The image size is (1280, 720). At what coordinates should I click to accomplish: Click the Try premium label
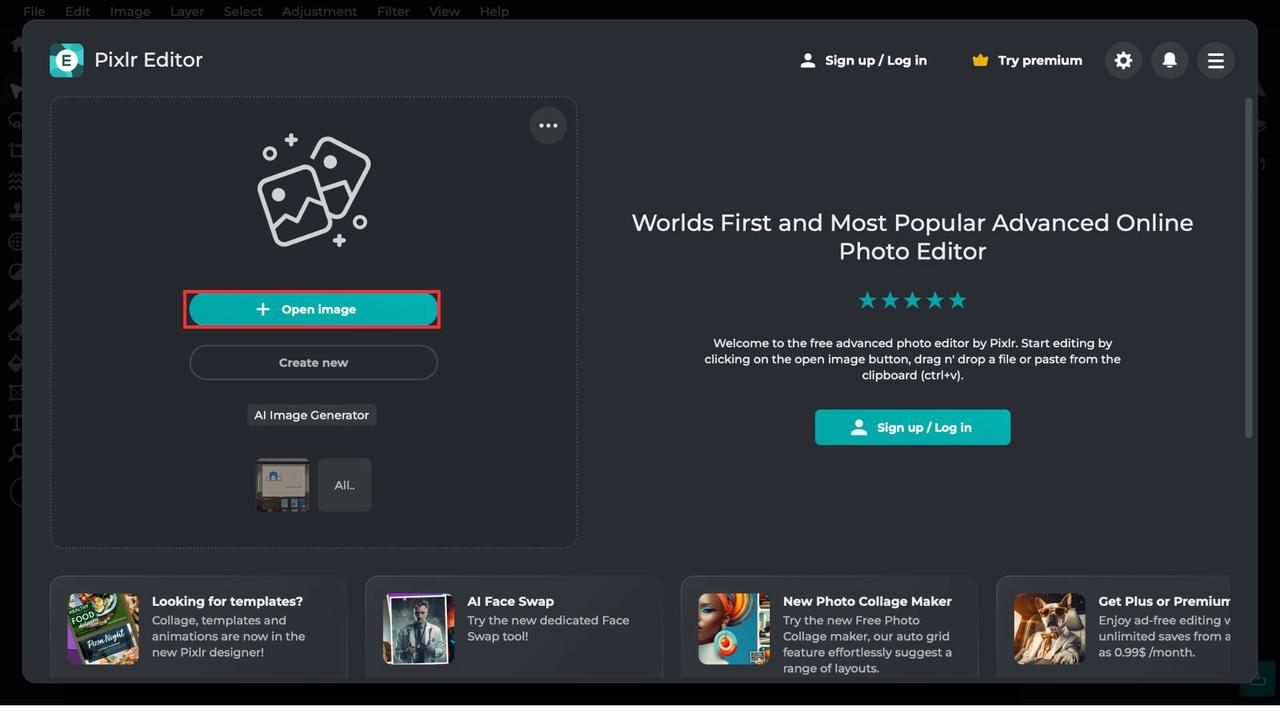[1040, 60]
